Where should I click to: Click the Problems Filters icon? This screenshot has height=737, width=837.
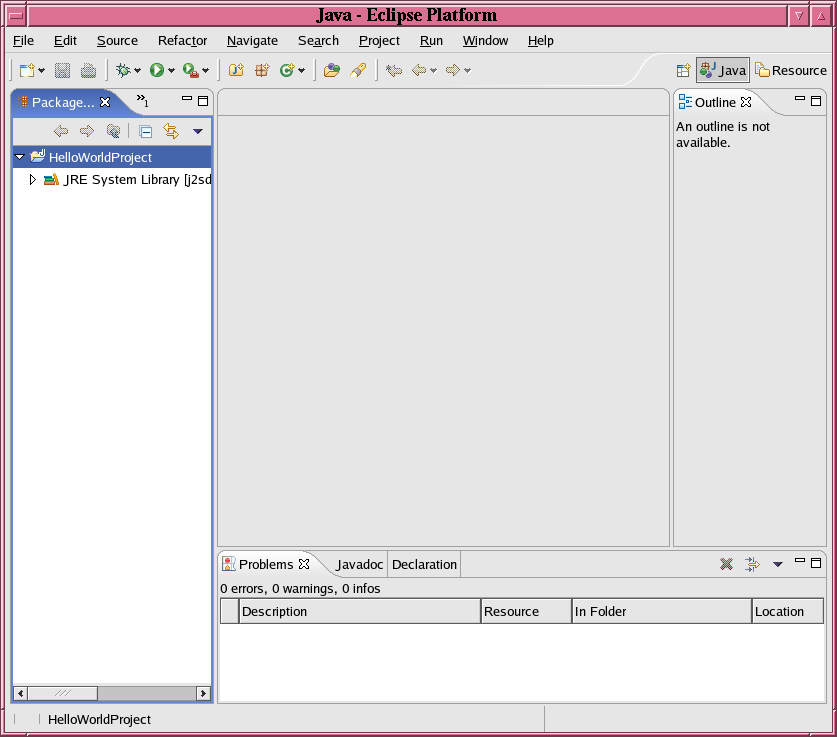752,564
